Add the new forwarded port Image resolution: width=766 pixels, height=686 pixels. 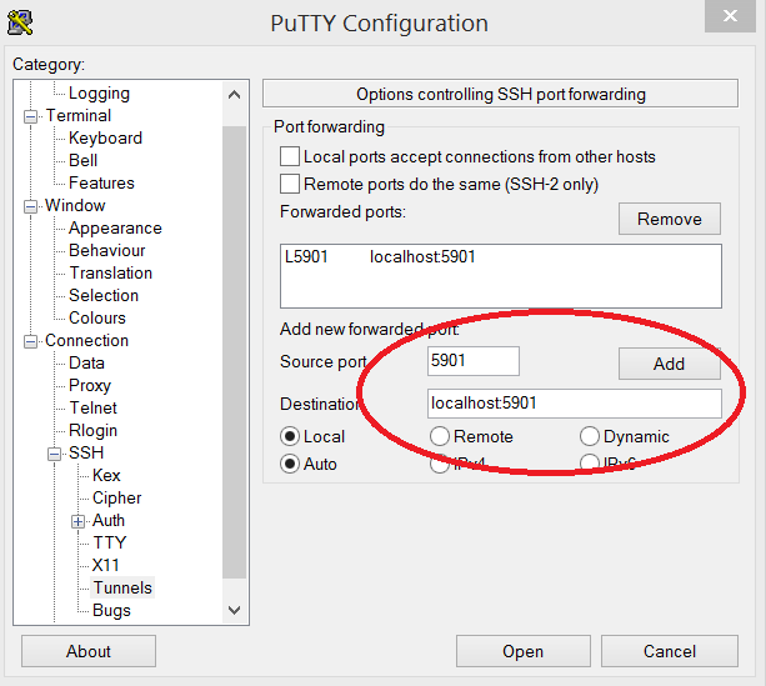point(669,364)
